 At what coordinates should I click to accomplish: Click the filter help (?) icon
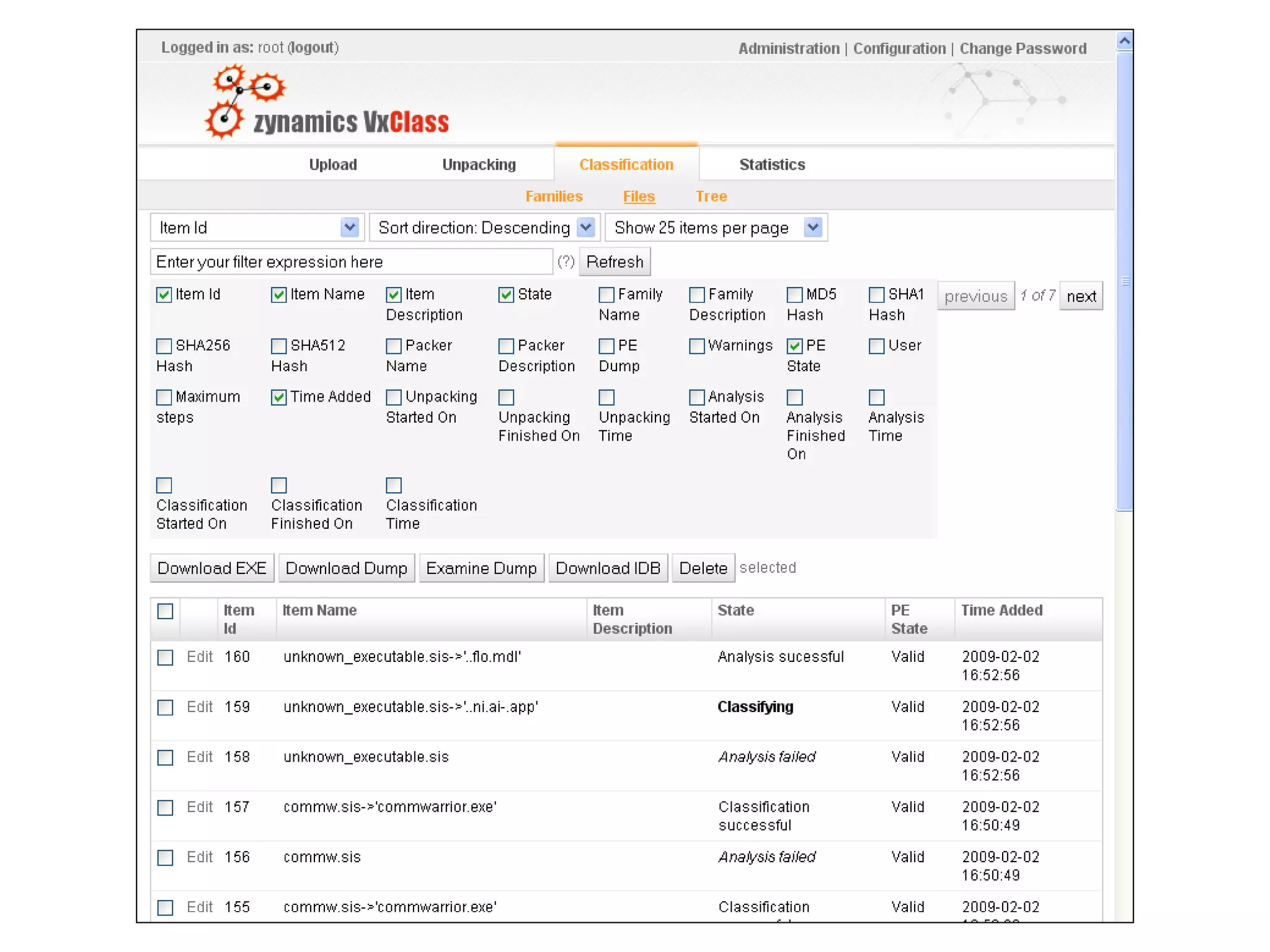pos(566,262)
